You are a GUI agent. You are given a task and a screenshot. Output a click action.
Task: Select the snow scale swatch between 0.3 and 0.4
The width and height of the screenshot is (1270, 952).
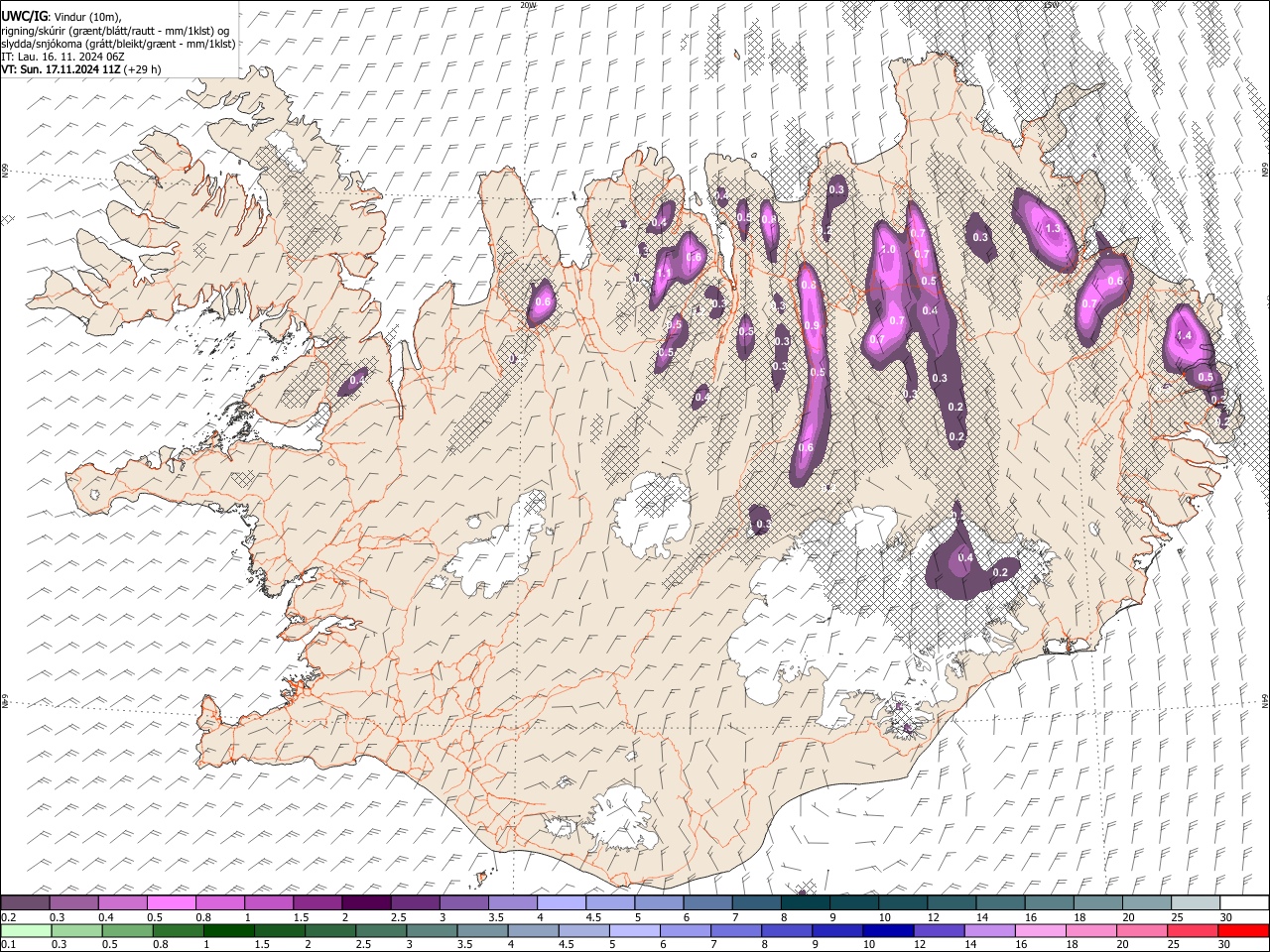click(73, 902)
